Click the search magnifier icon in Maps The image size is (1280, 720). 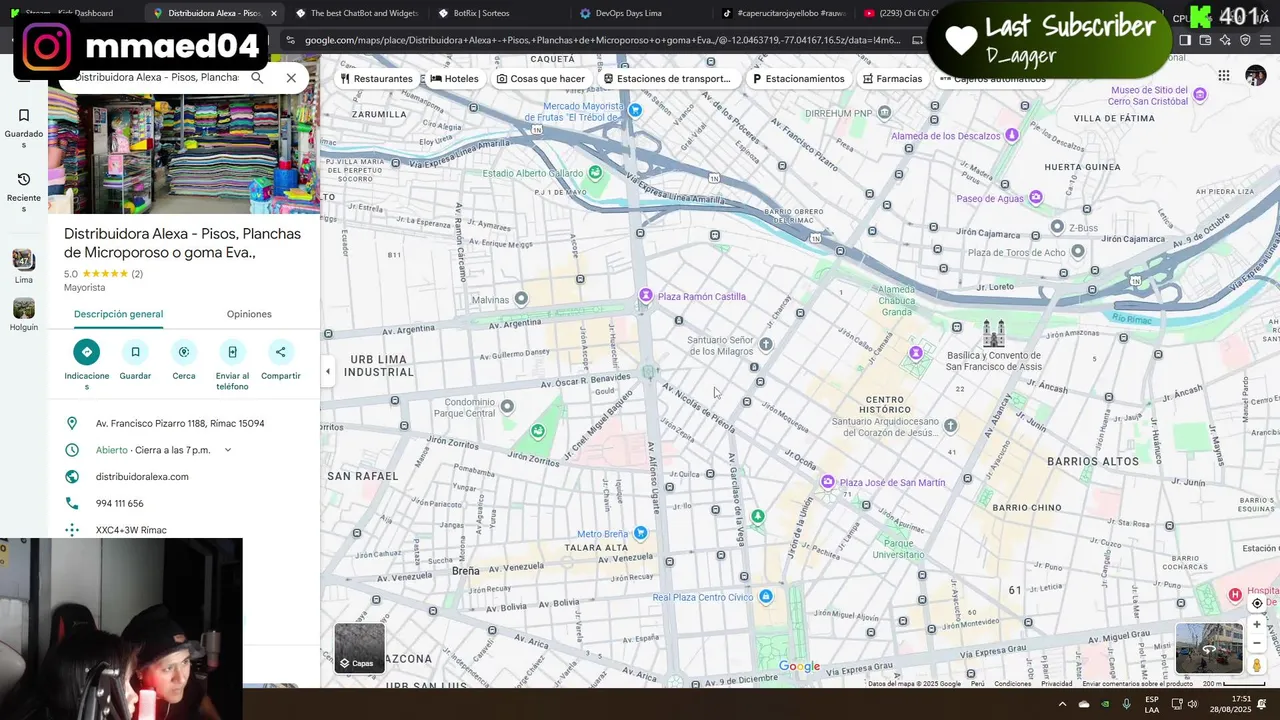[x=257, y=78]
